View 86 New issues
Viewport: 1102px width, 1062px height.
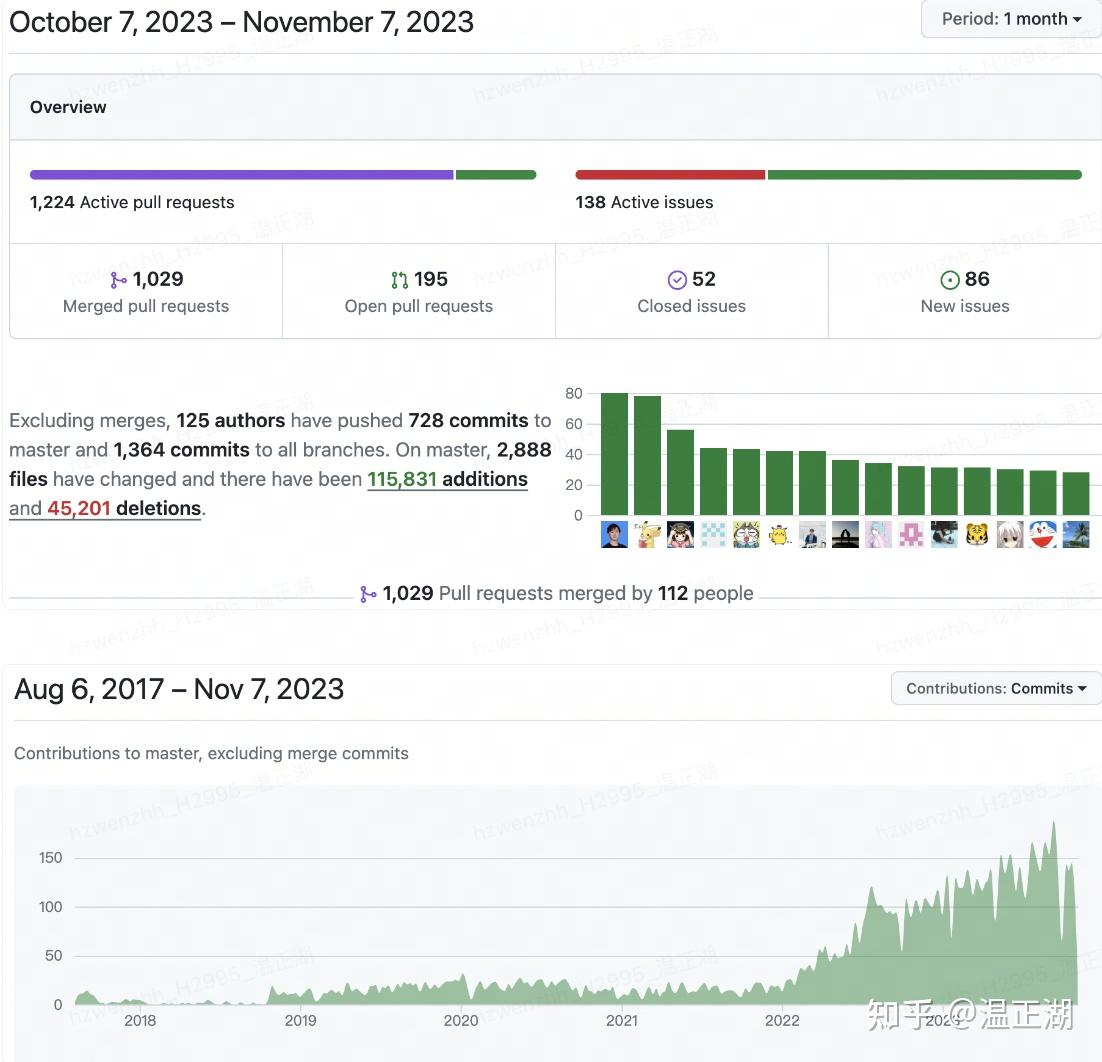(x=965, y=291)
